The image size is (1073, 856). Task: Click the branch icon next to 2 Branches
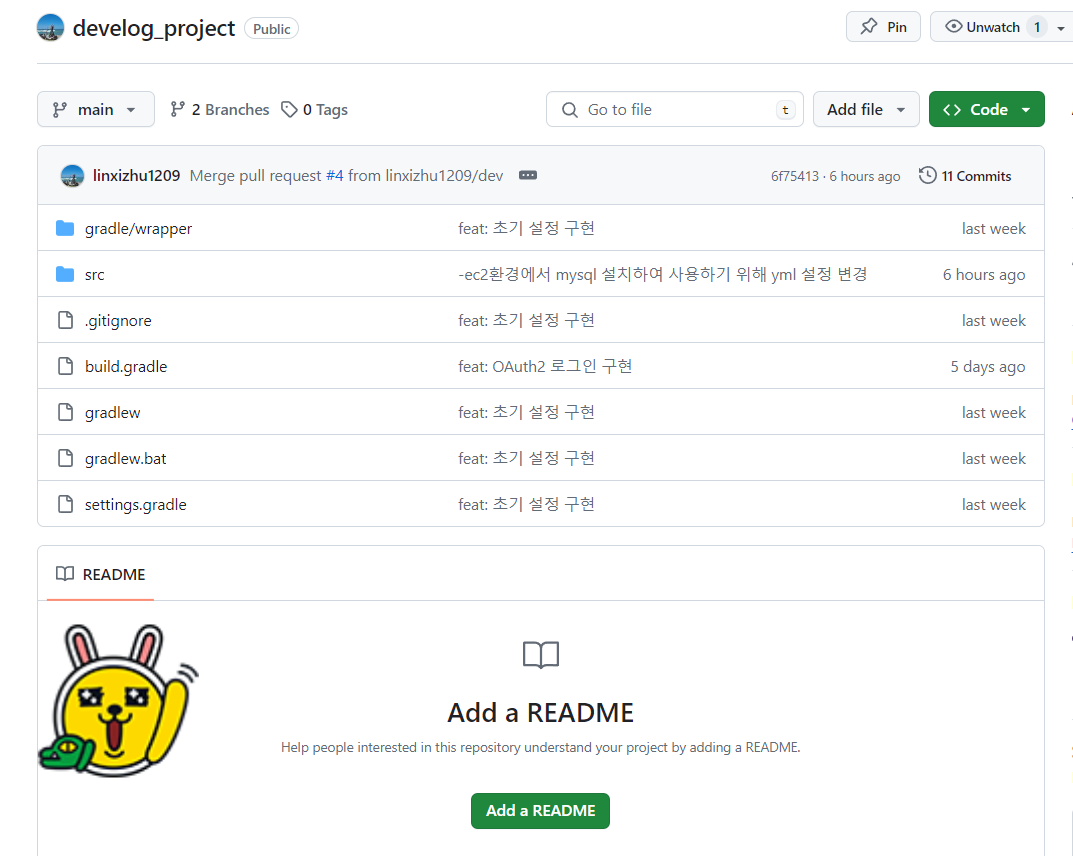[x=177, y=109]
